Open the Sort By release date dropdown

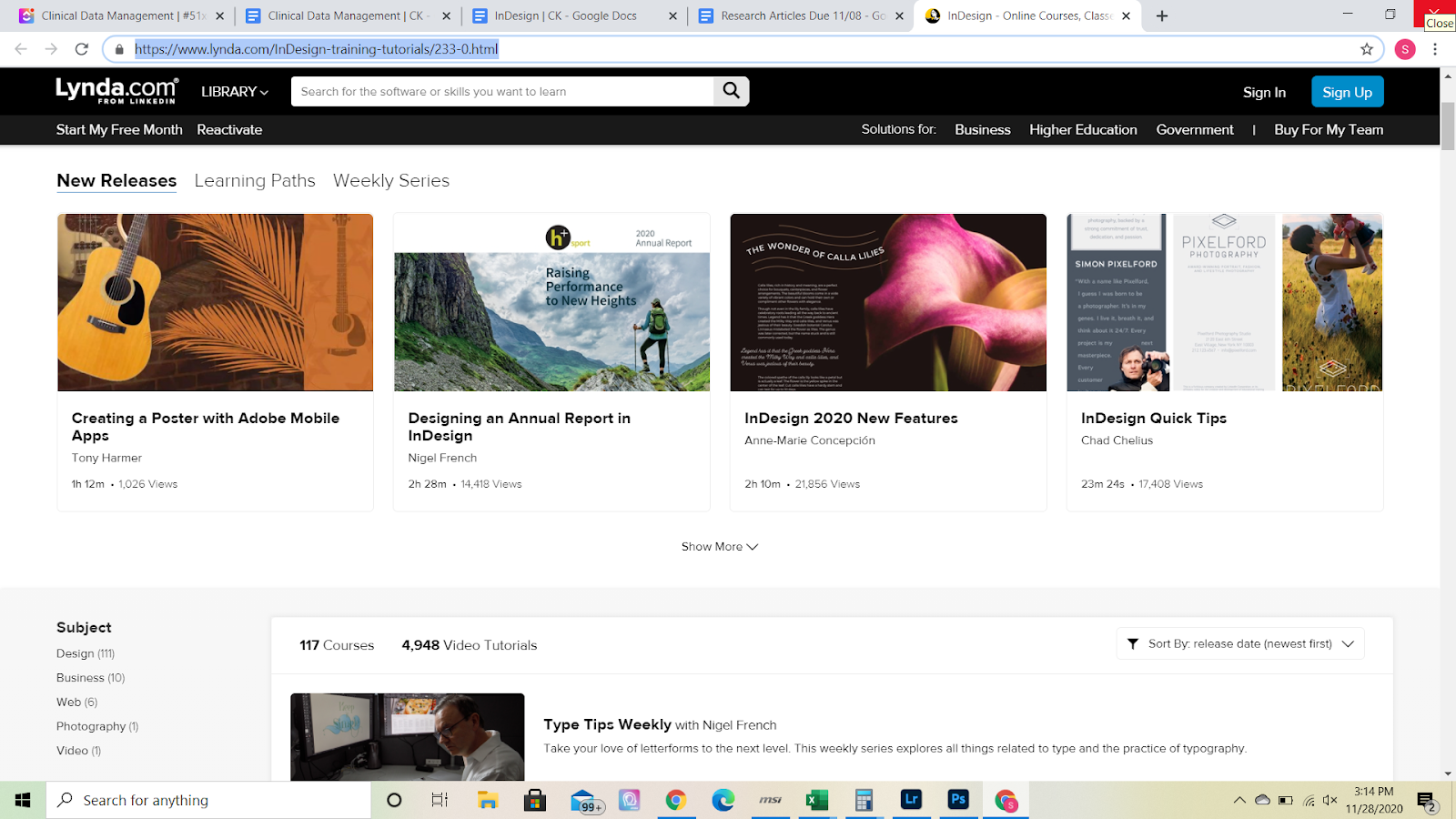1240,643
